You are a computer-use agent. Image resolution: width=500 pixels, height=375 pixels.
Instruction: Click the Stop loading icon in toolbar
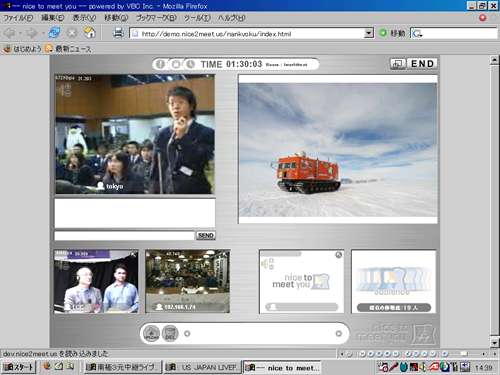coord(72,33)
